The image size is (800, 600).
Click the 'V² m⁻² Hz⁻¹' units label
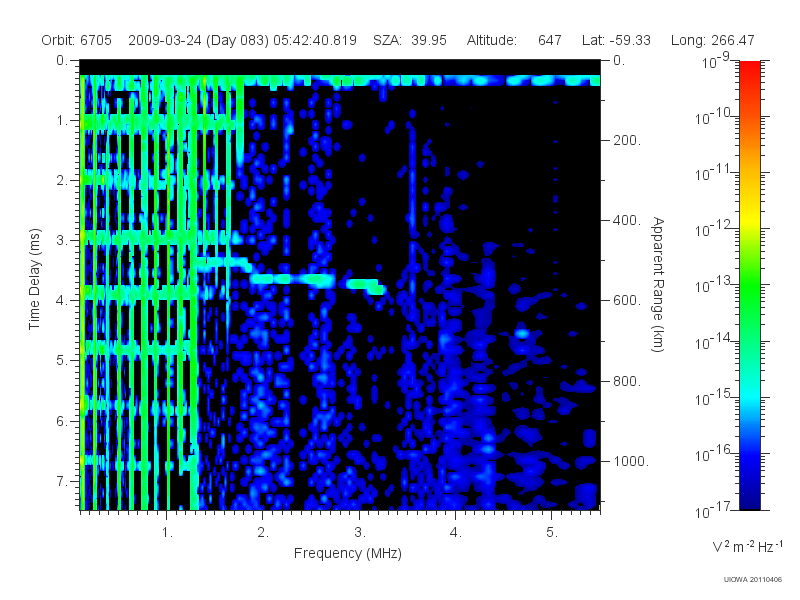pos(747,546)
